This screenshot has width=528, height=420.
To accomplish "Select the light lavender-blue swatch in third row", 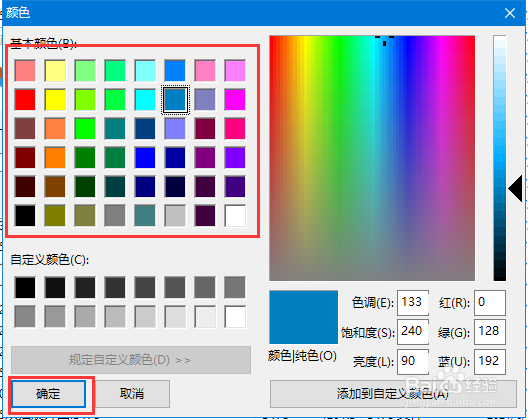I will point(175,129).
